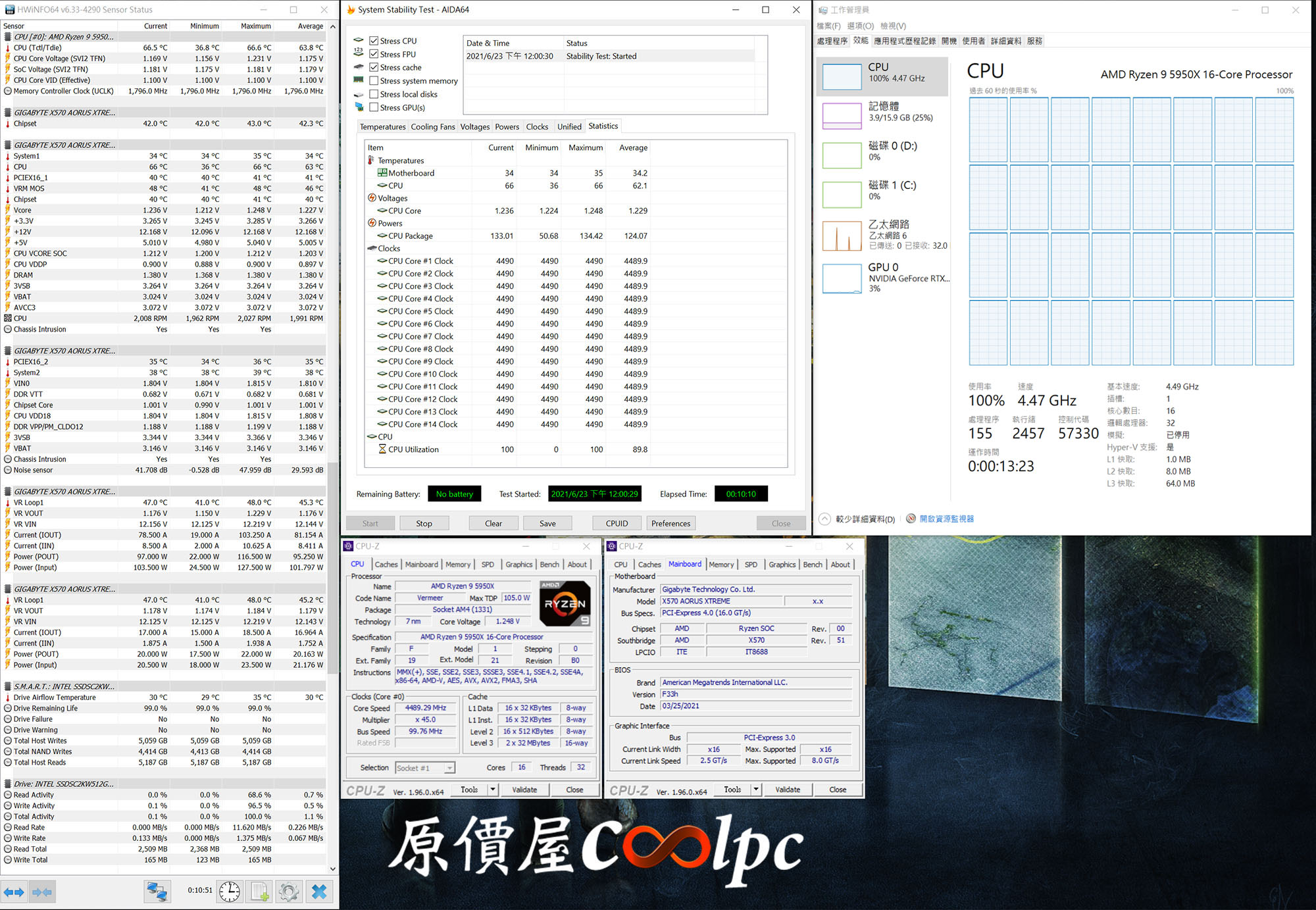Viewport: 1316px width, 910px height.
Task: Open HWiNFO sensor settings gear icon
Action: click(x=288, y=892)
